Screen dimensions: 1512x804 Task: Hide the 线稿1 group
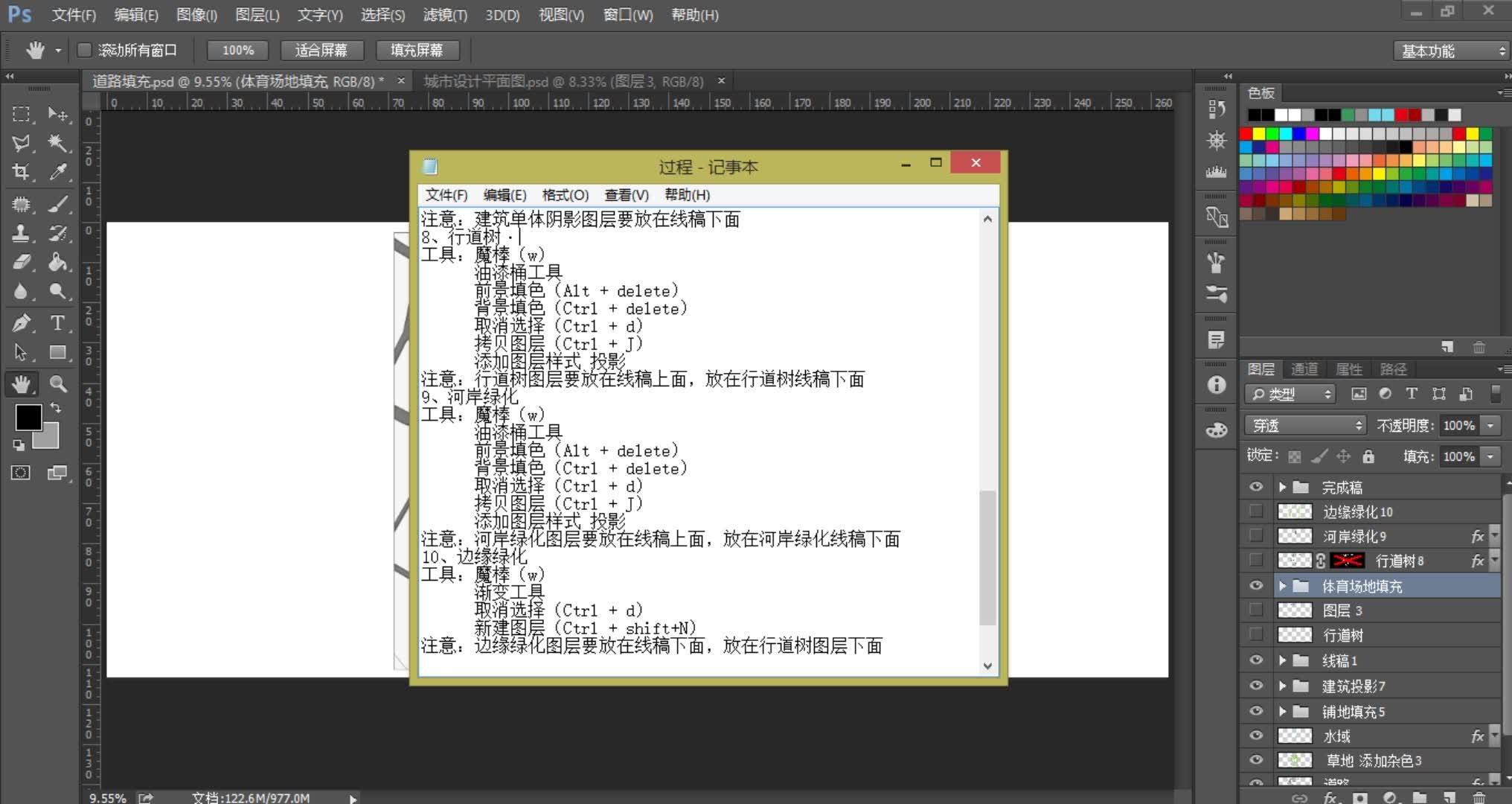click(x=1256, y=660)
